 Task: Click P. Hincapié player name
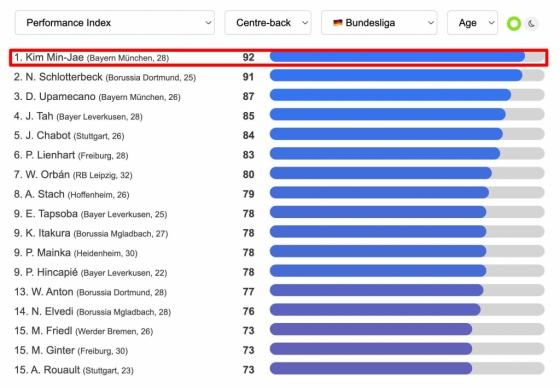[51, 272]
